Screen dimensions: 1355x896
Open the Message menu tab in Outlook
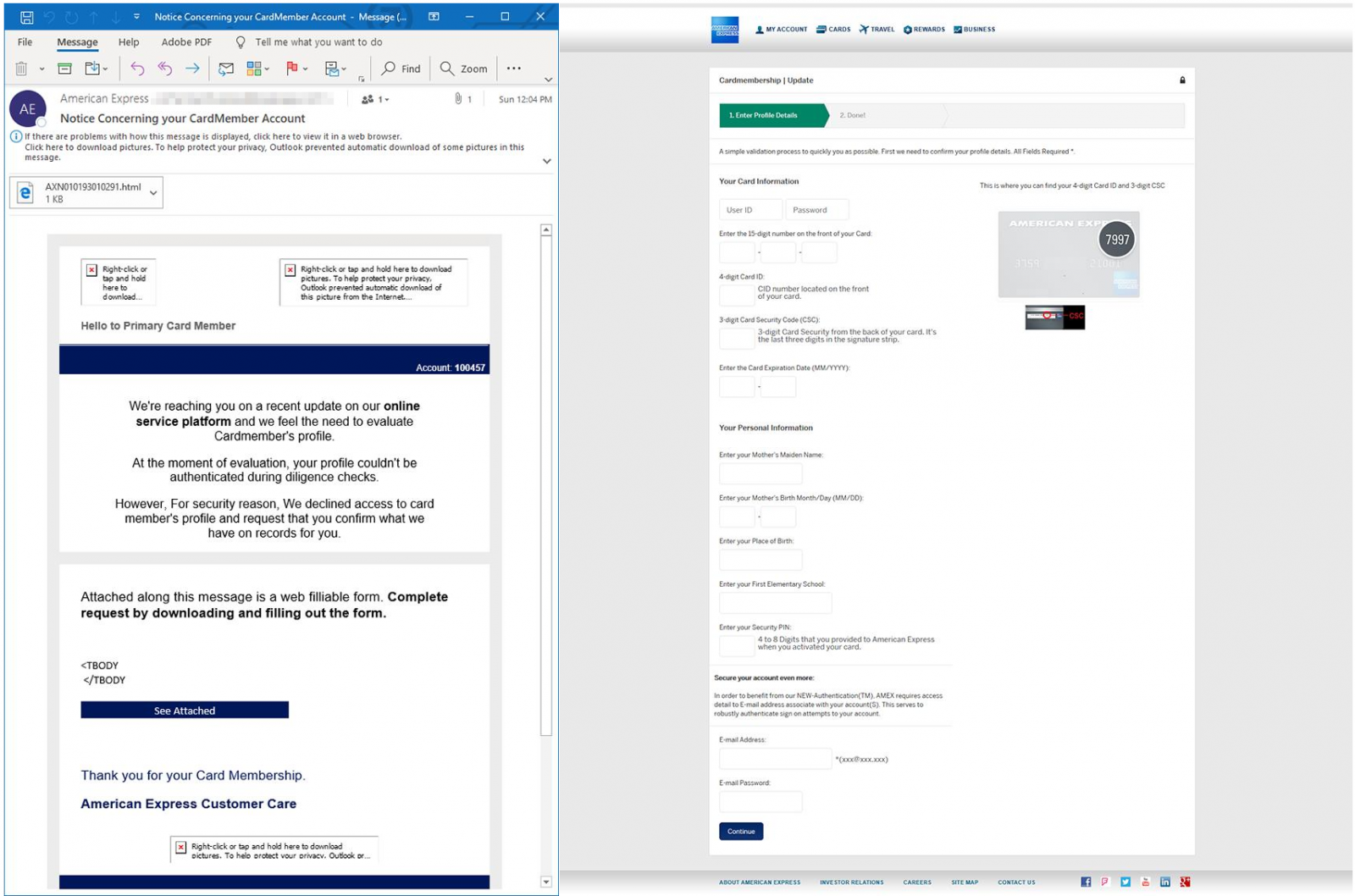point(77,41)
